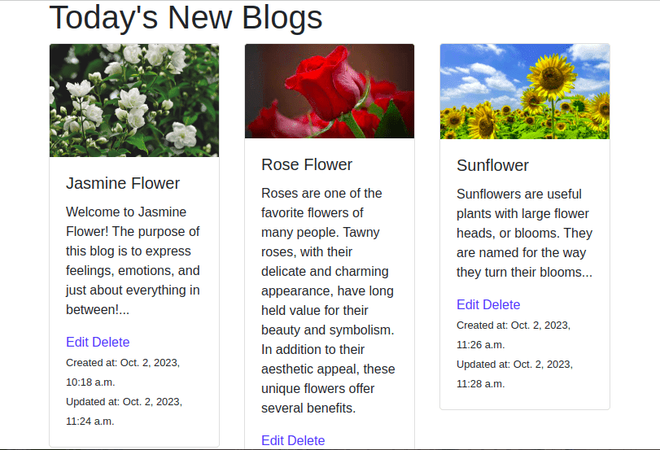
Task: Delete the Sunflower blog post
Action: (502, 305)
